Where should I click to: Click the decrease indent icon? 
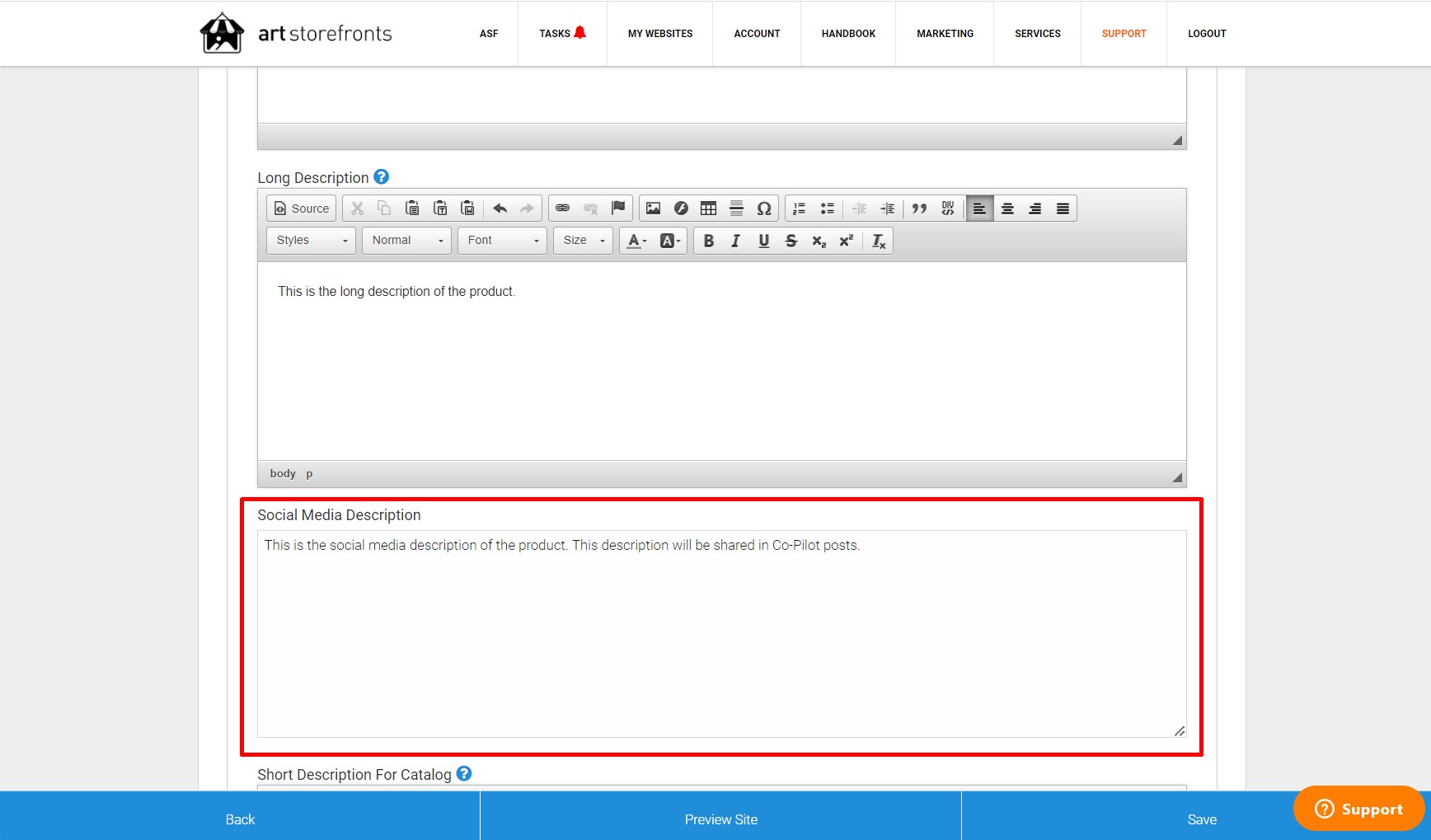pos(860,209)
